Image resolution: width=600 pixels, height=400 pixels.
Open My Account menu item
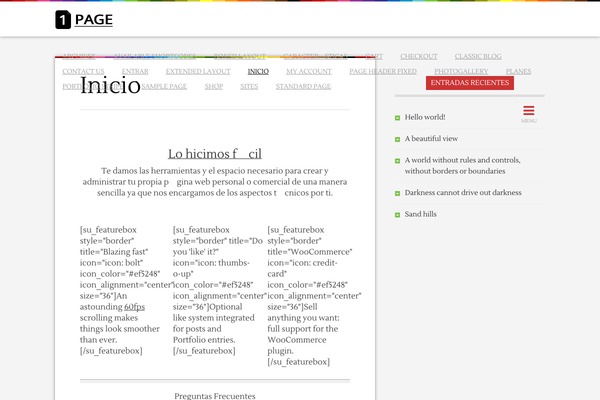pos(309,71)
